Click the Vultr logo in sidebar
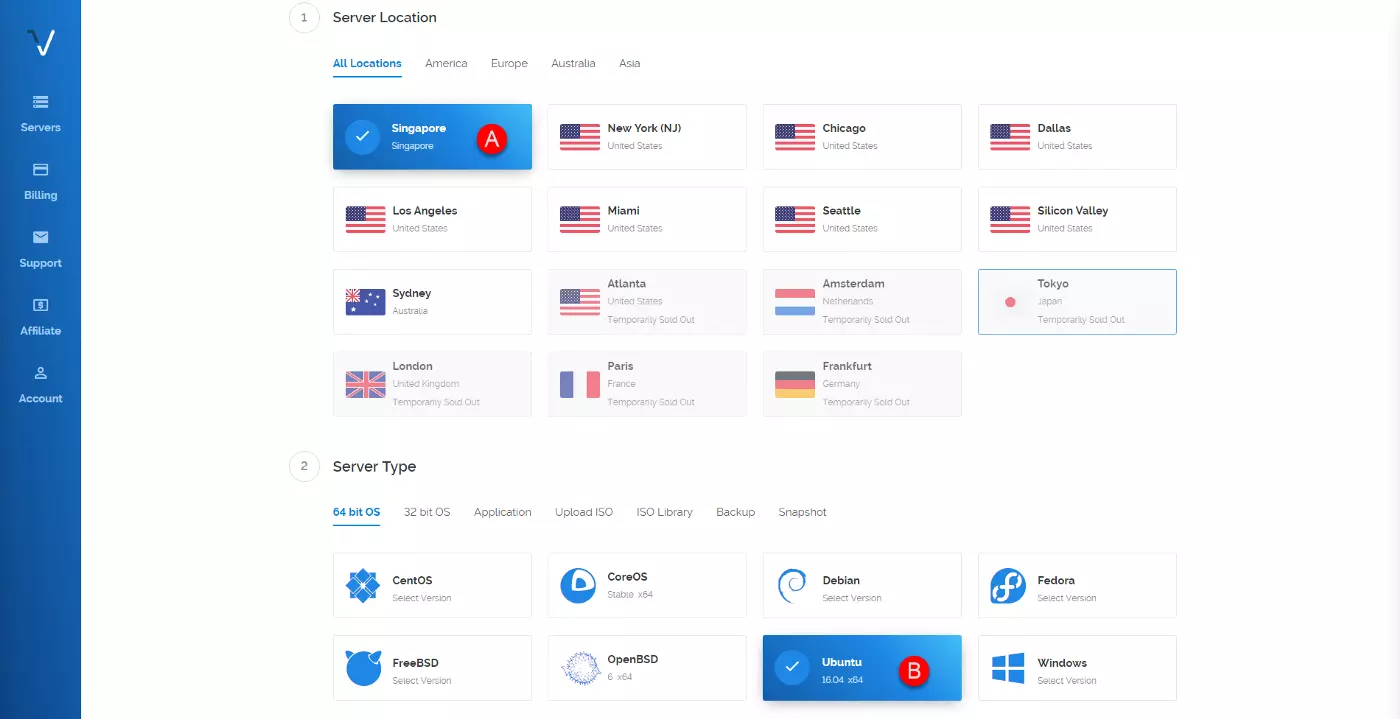This screenshot has width=1400, height=719. 40,42
